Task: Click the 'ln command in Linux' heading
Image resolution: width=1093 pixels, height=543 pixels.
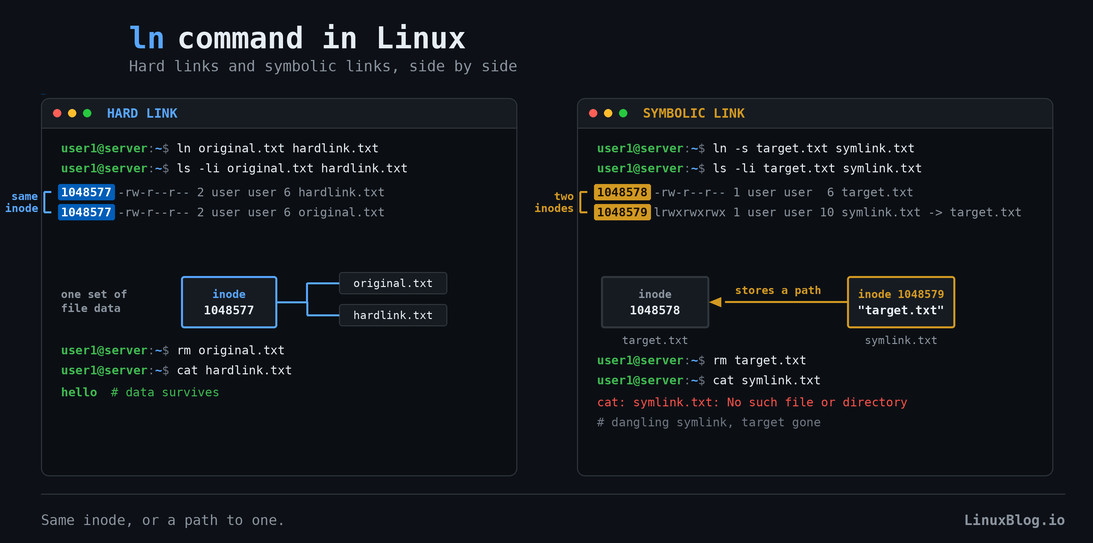Action: click(x=297, y=38)
